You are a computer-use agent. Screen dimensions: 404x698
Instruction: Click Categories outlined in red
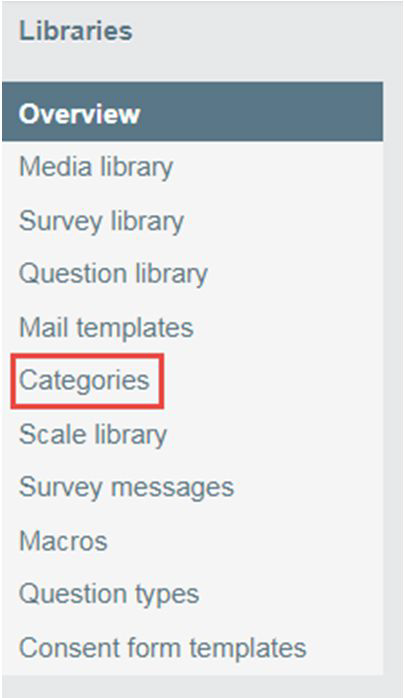85,381
